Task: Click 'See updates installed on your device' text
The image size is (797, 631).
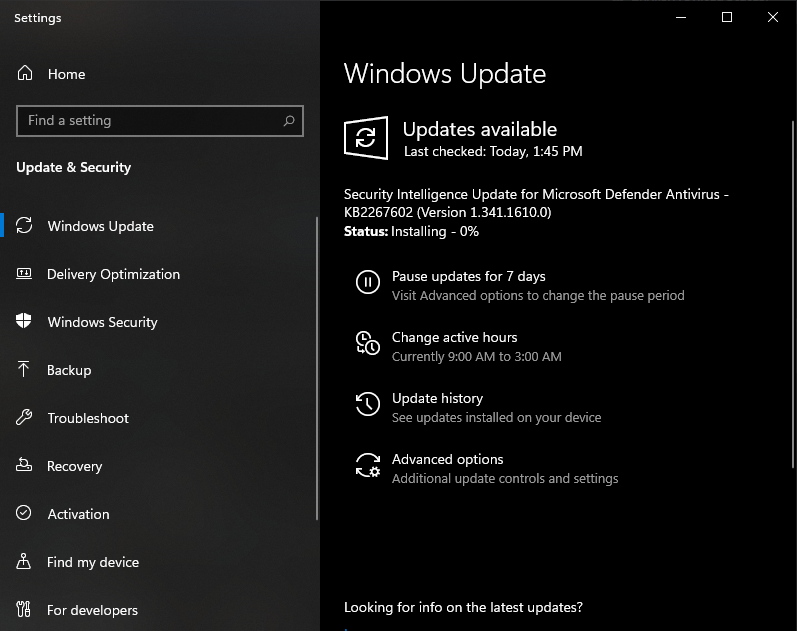Action: 496,417
